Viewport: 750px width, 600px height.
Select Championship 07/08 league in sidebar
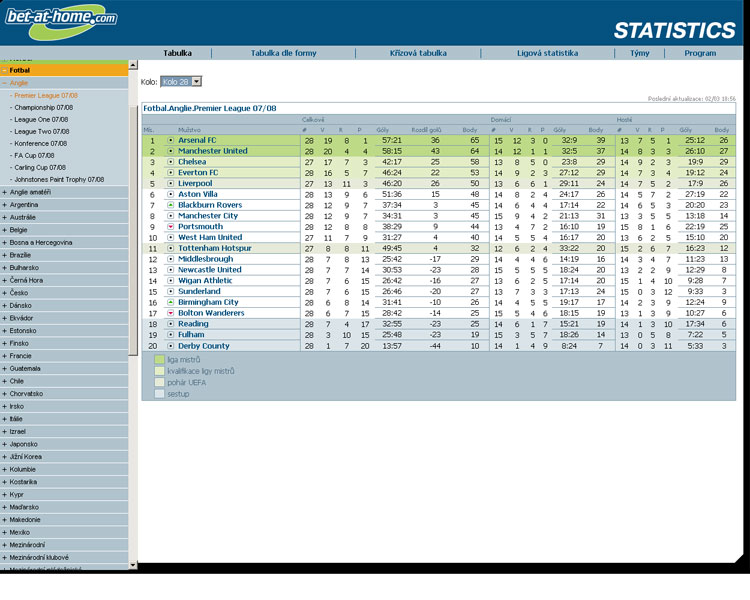[x=44, y=107]
